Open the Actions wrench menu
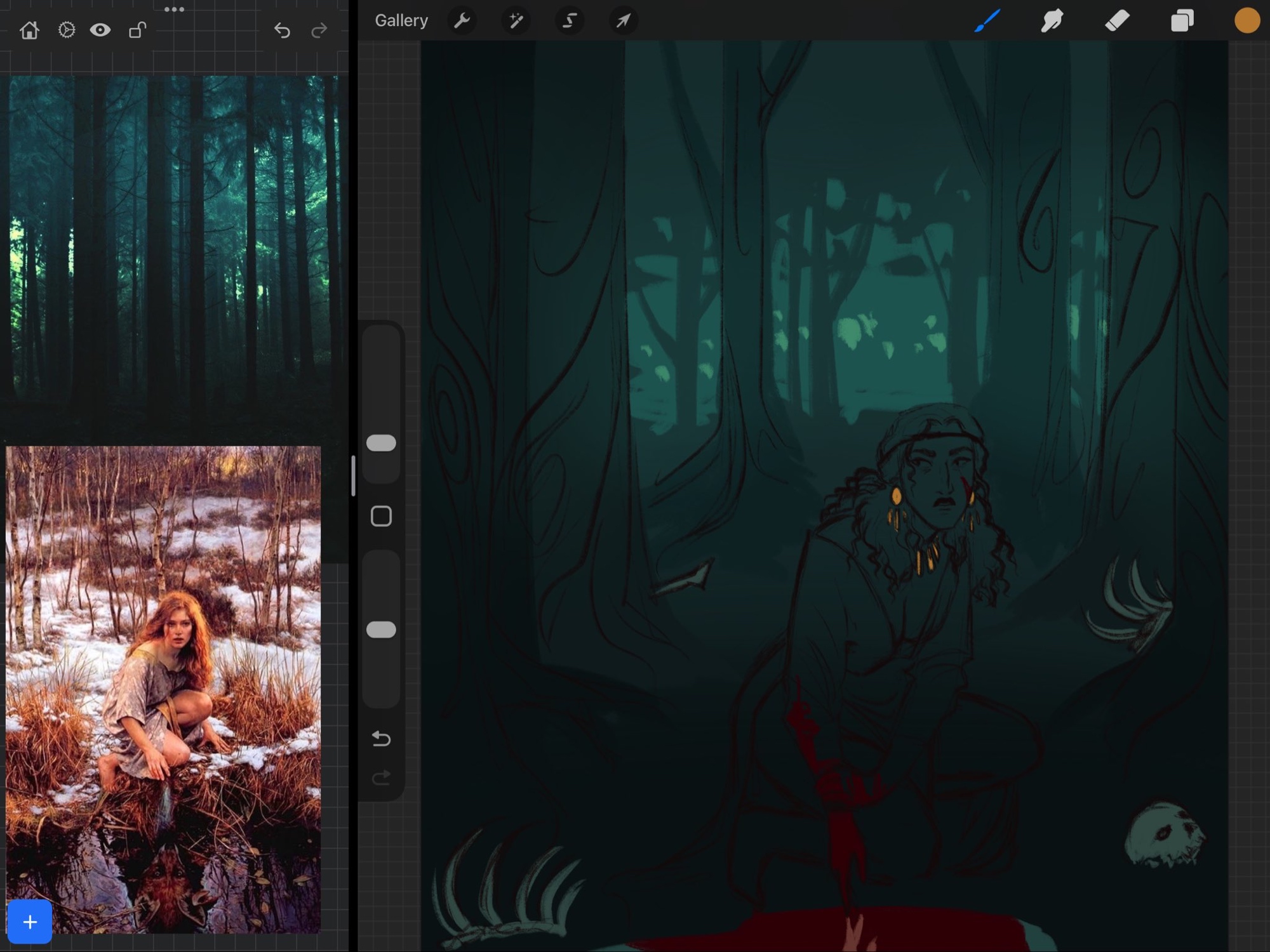The width and height of the screenshot is (1270, 952). pos(462,21)
